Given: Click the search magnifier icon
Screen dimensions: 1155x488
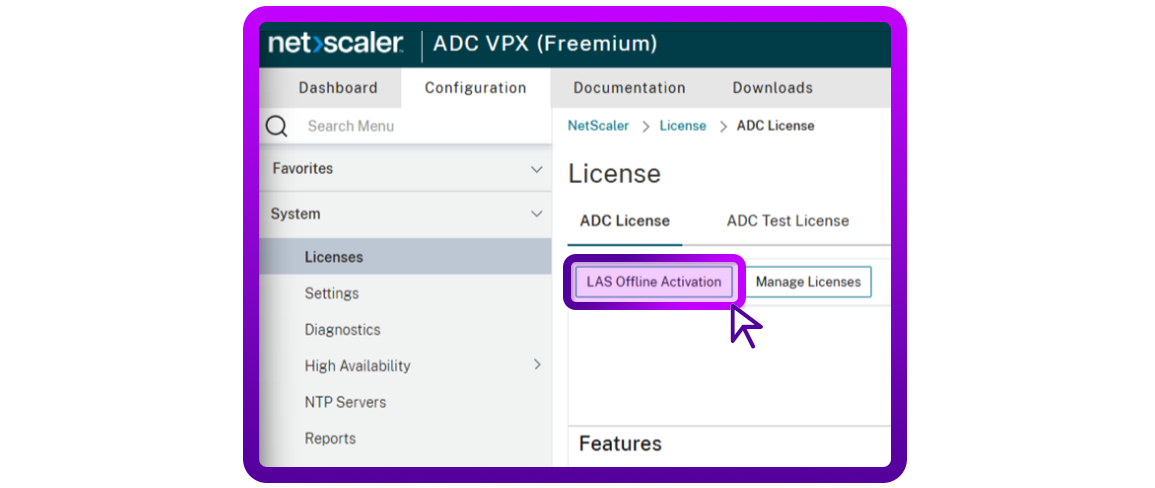Looking at the screenshot, I should coord(277,126).
